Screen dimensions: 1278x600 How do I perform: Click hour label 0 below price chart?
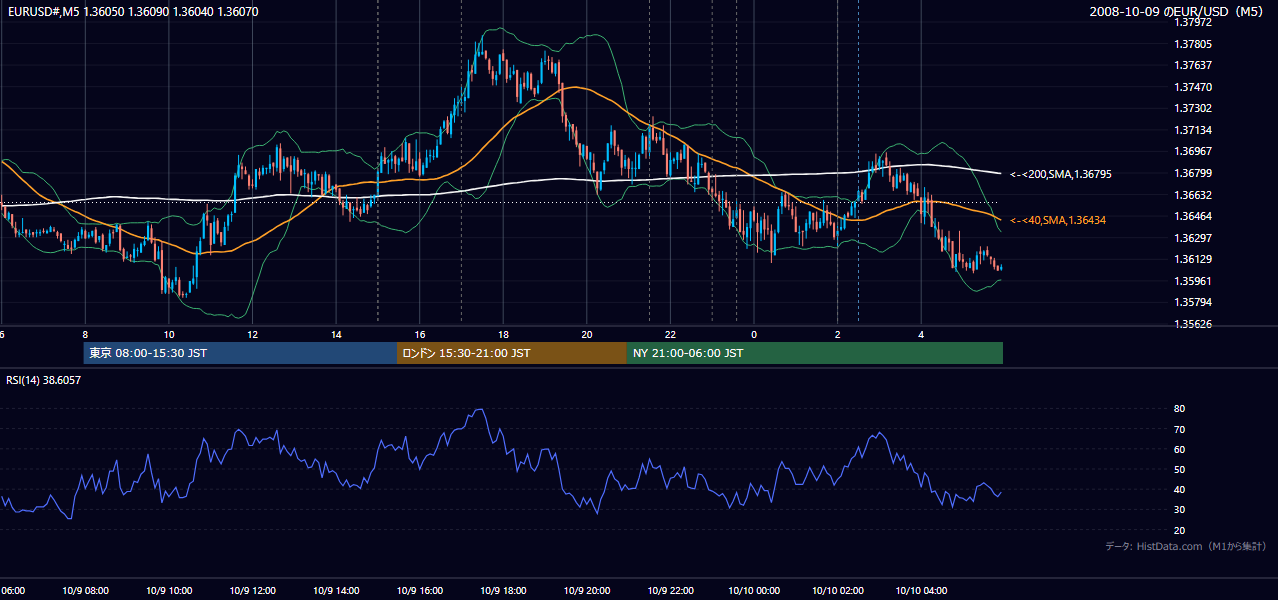[754, 334]
